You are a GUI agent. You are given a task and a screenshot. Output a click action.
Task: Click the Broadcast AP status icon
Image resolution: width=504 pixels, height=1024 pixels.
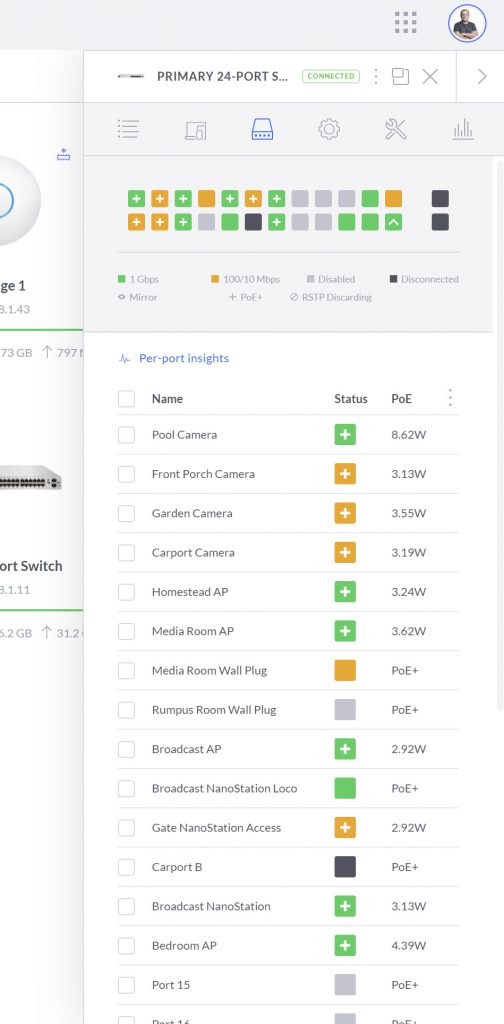345,749
